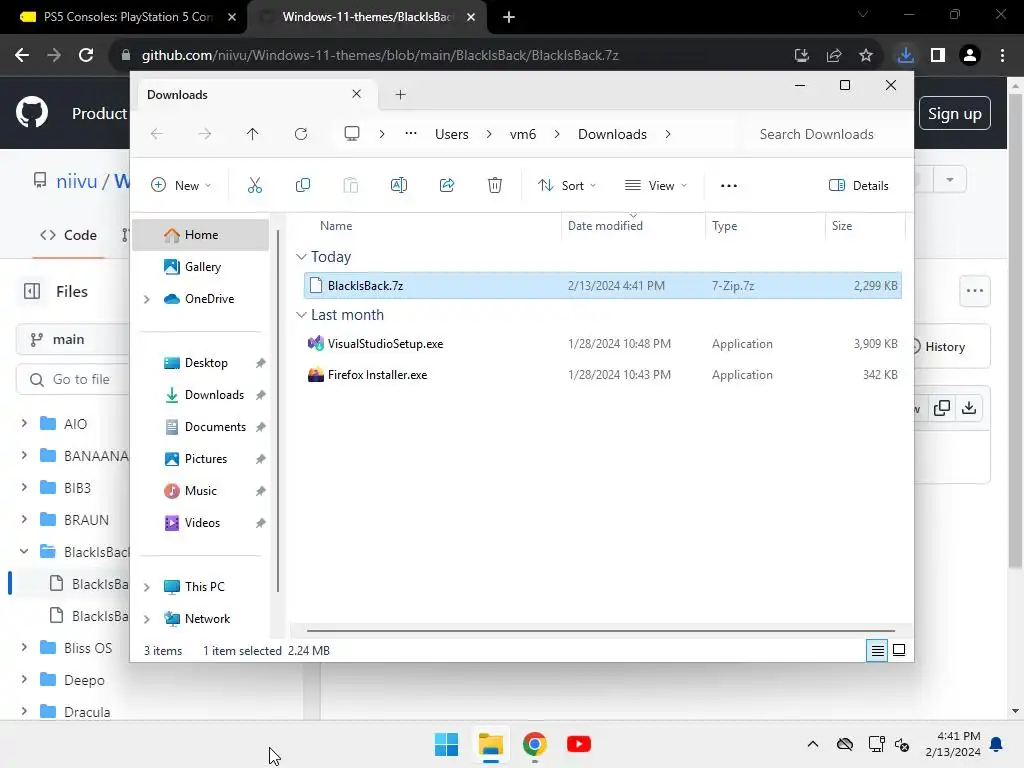Open Desktop quick access folder

tap(206, 363)
